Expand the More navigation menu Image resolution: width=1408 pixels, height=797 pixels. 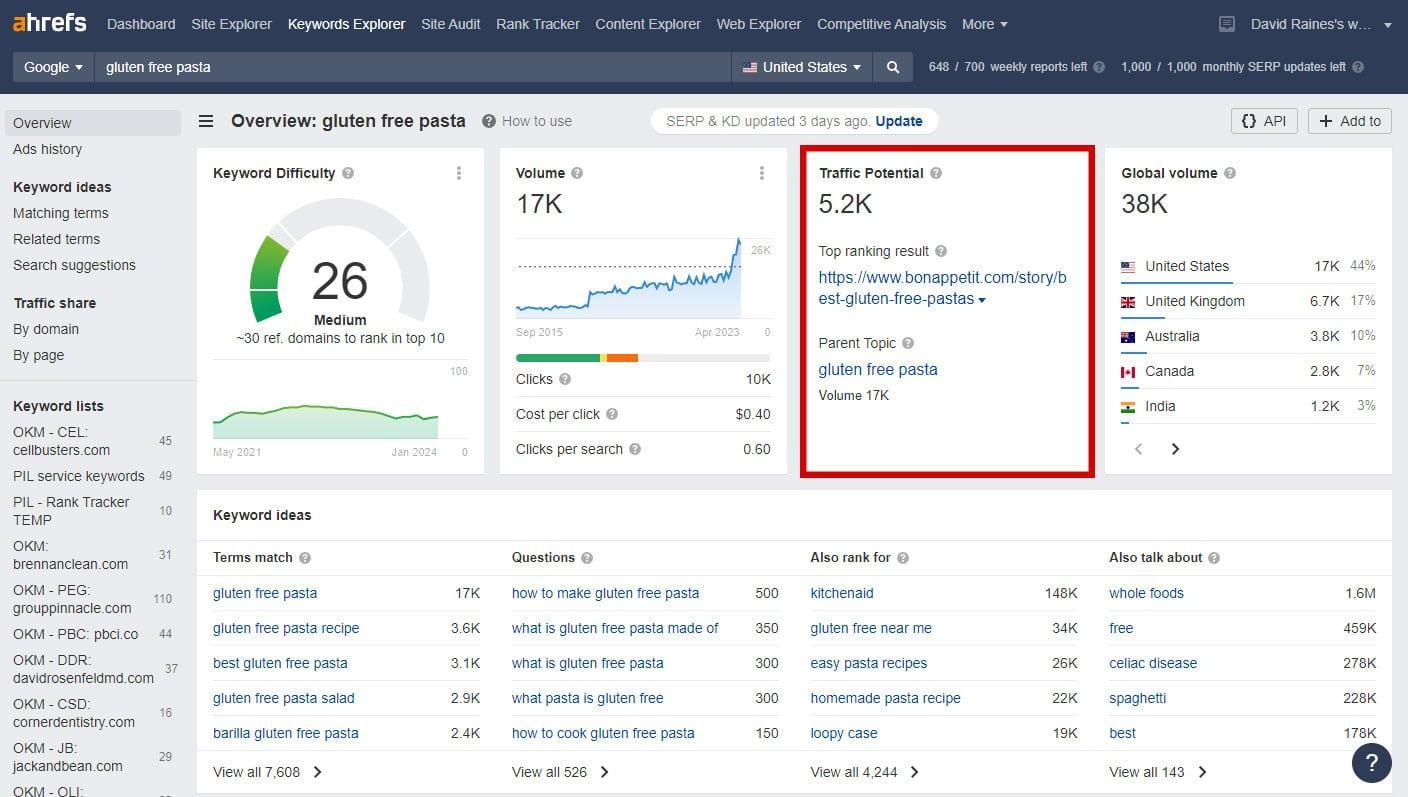point(984,24)
